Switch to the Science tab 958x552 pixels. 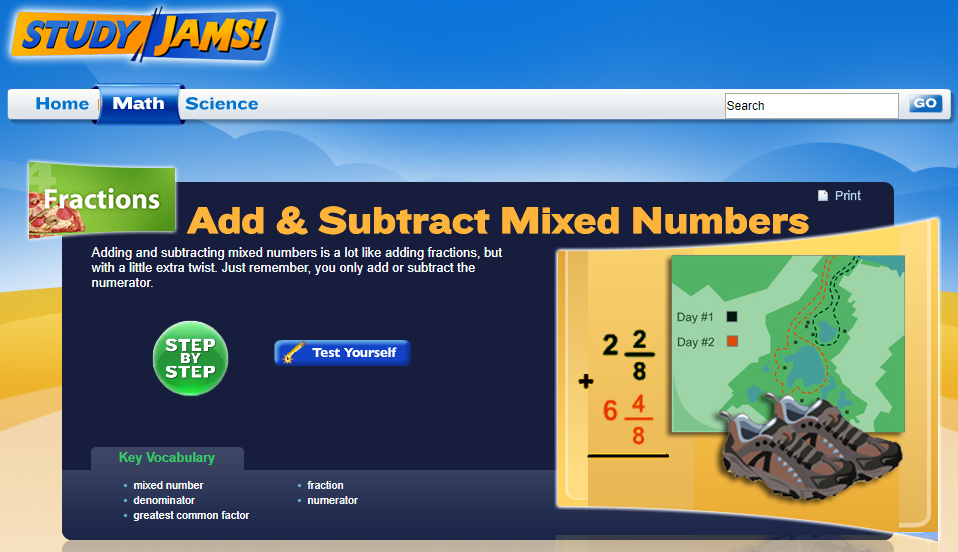221,104
